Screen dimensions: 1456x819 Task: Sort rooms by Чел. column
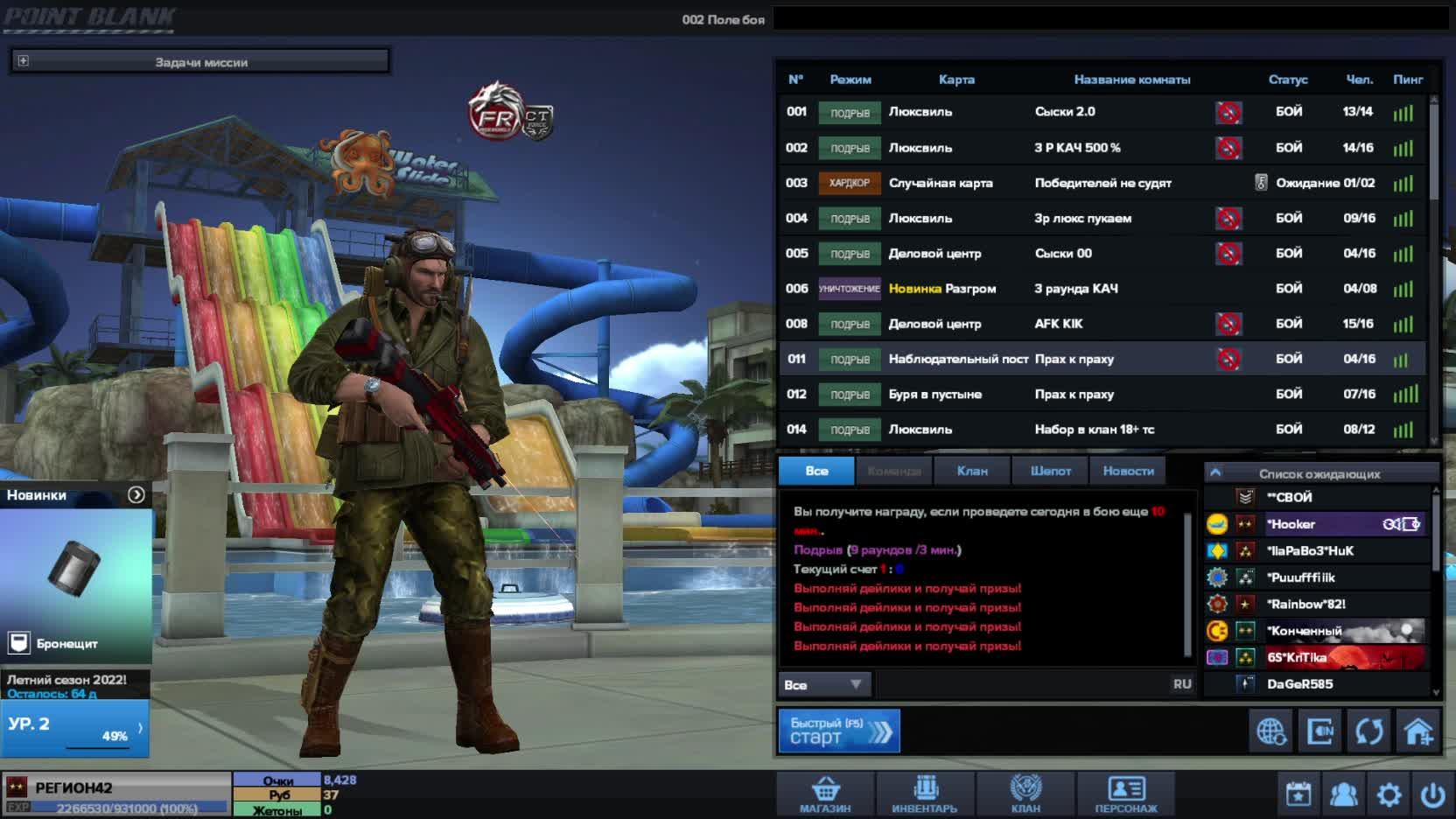tap(1359, 80)
